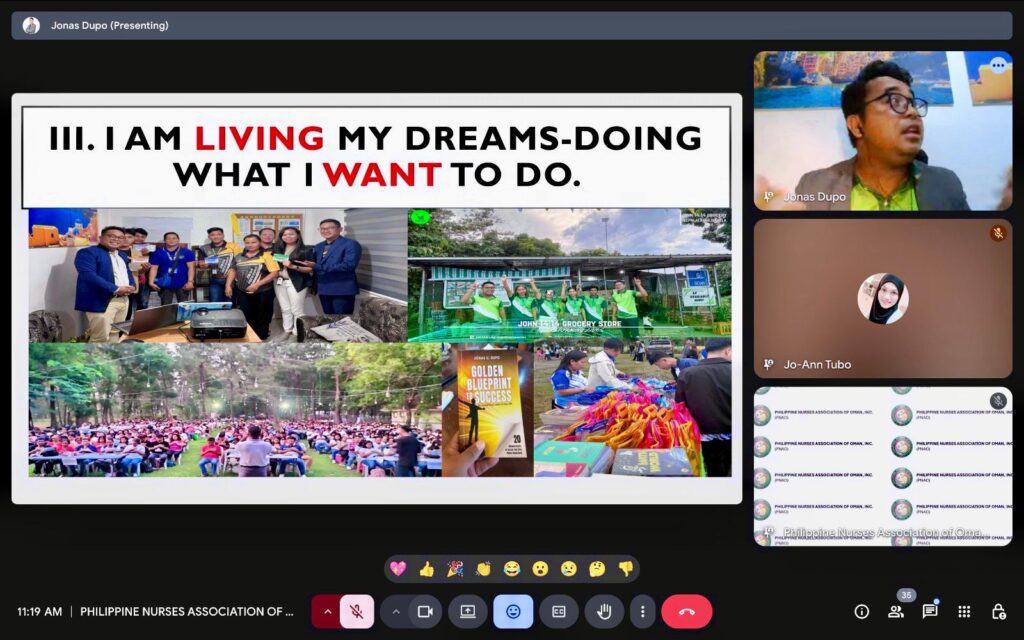Open the in-call chat panel
Viewport: 1024px width, 640px height.
(x=930, y=611)
